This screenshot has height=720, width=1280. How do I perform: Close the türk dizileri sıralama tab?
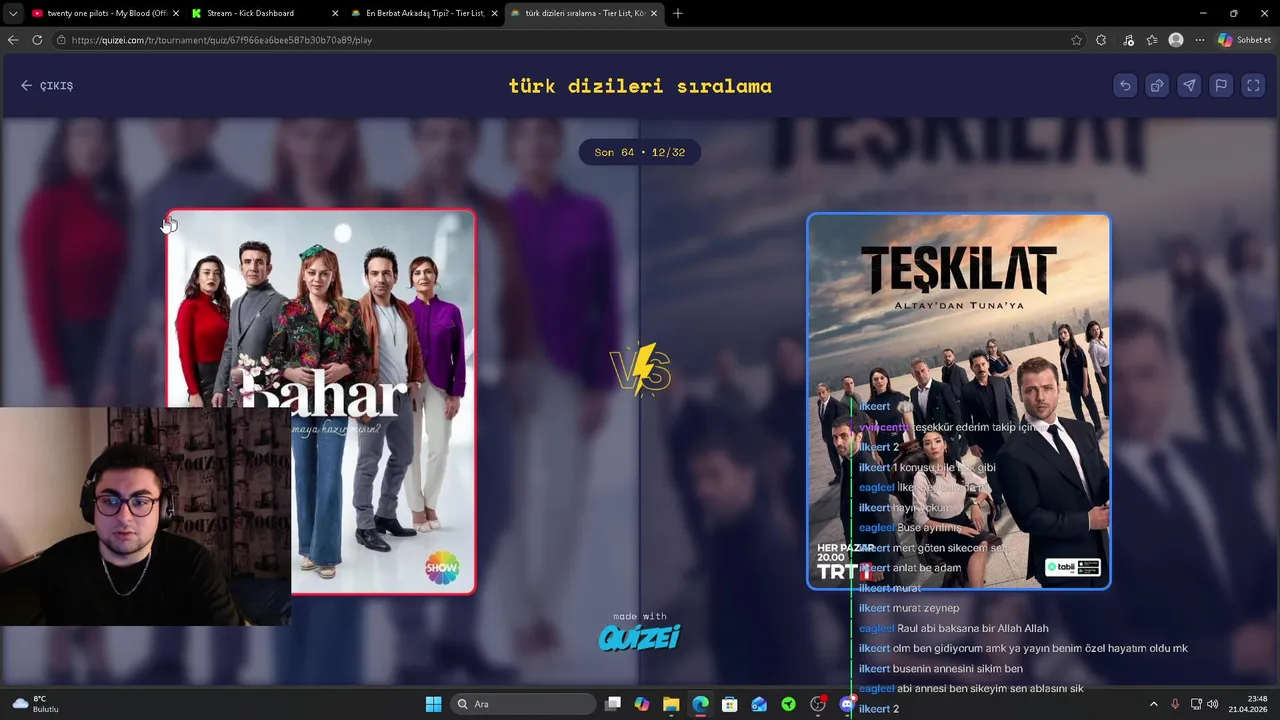click(654, 13)
